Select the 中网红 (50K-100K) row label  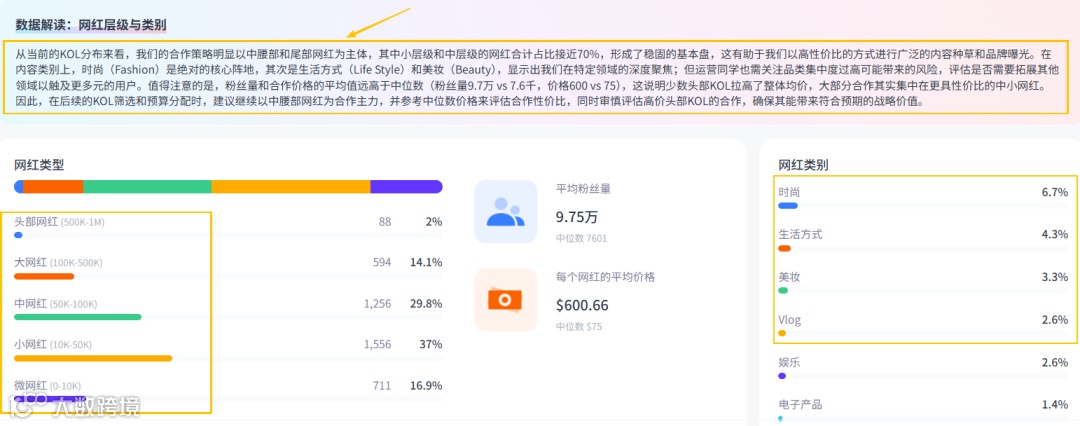(x=56, y=304)
